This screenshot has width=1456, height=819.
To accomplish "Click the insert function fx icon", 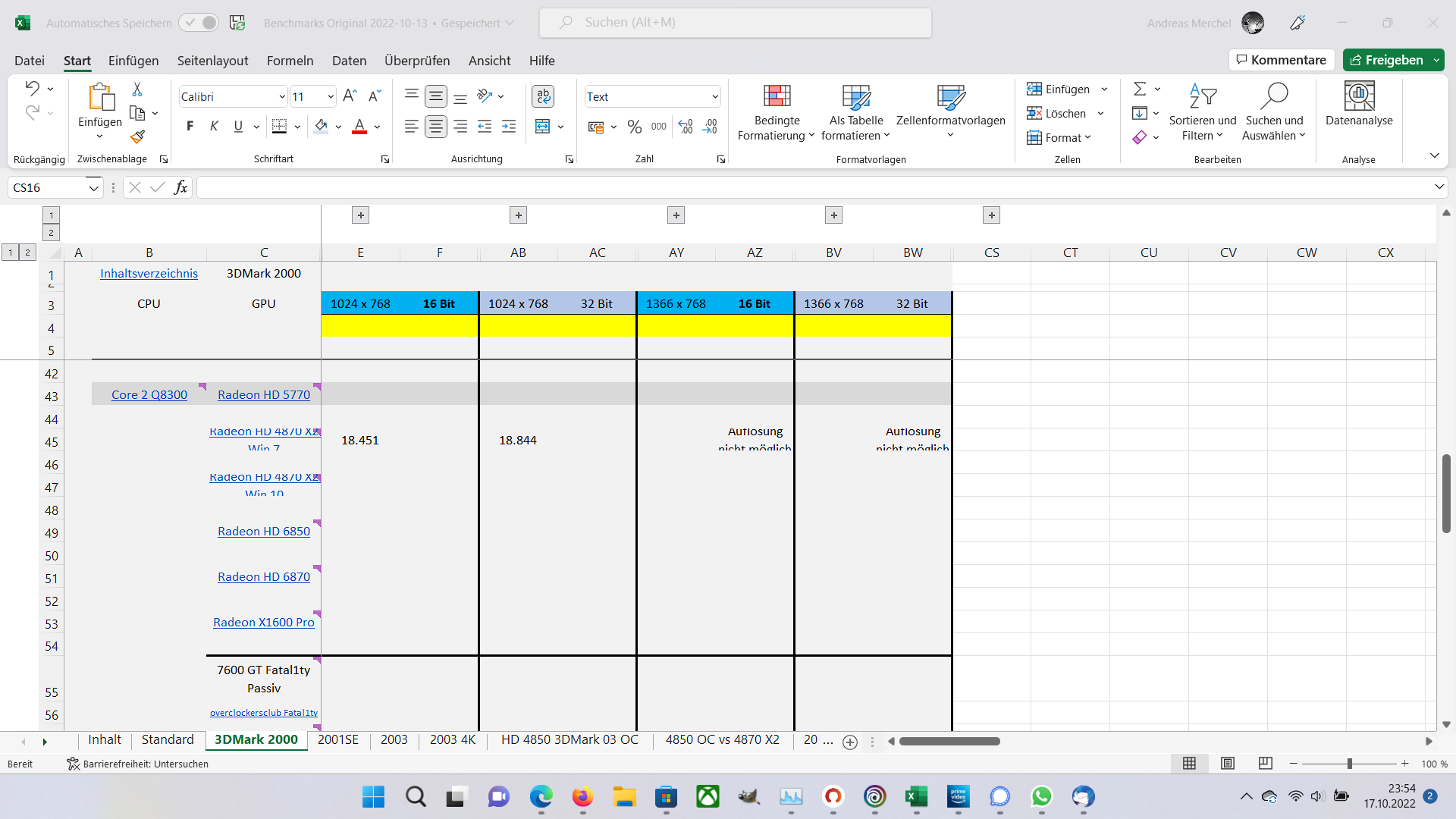I will (x=180, y=187).
